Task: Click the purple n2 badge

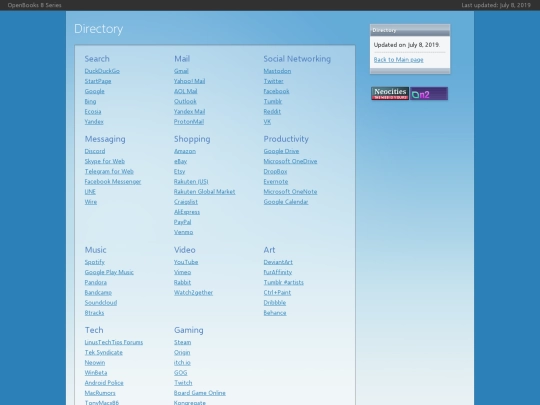Action: (x=429, y=93)
